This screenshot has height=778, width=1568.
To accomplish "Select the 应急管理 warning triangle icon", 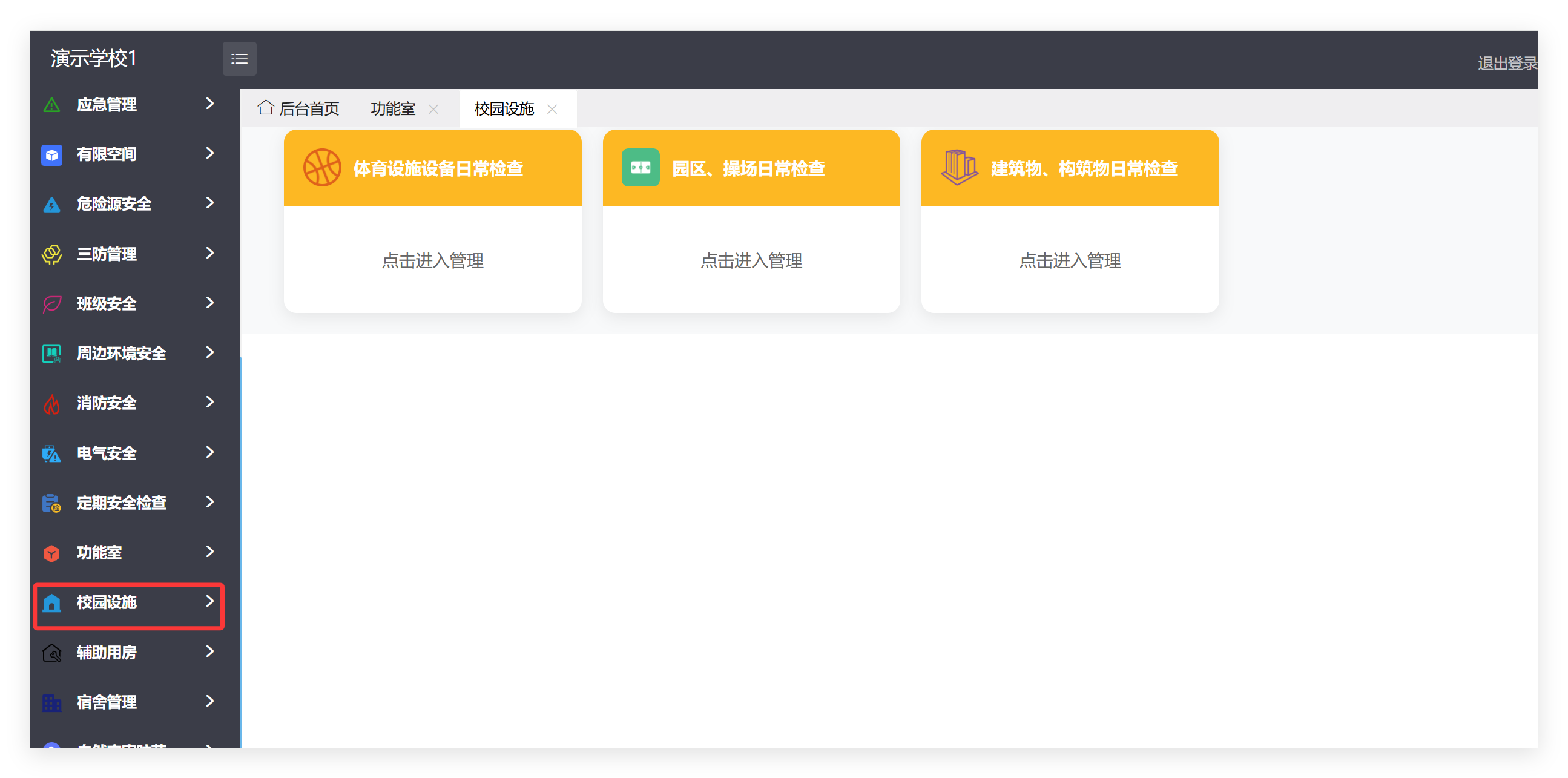I will coord(51,104).
